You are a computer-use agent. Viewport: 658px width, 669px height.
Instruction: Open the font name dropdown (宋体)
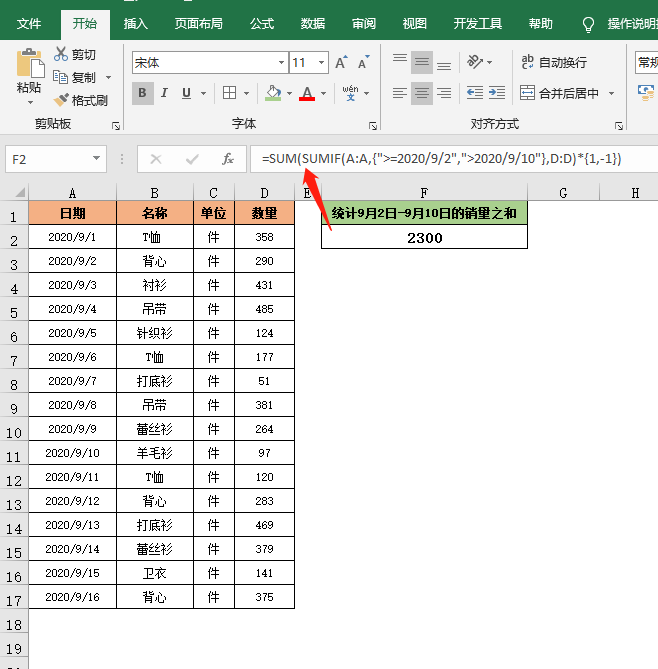click(x=279, y=63)
